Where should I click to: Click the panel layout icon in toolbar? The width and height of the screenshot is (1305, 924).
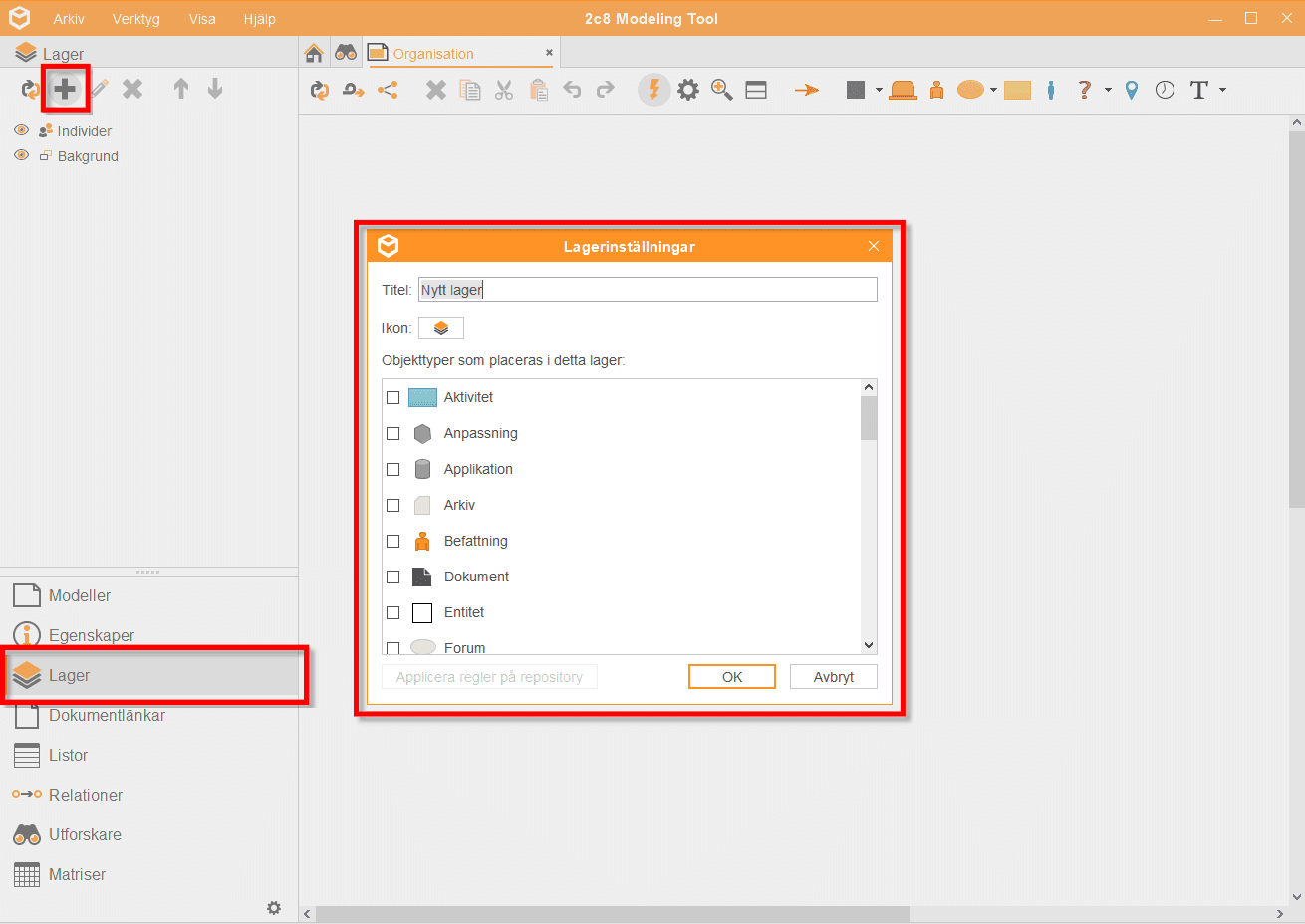(x=756, y=91)
